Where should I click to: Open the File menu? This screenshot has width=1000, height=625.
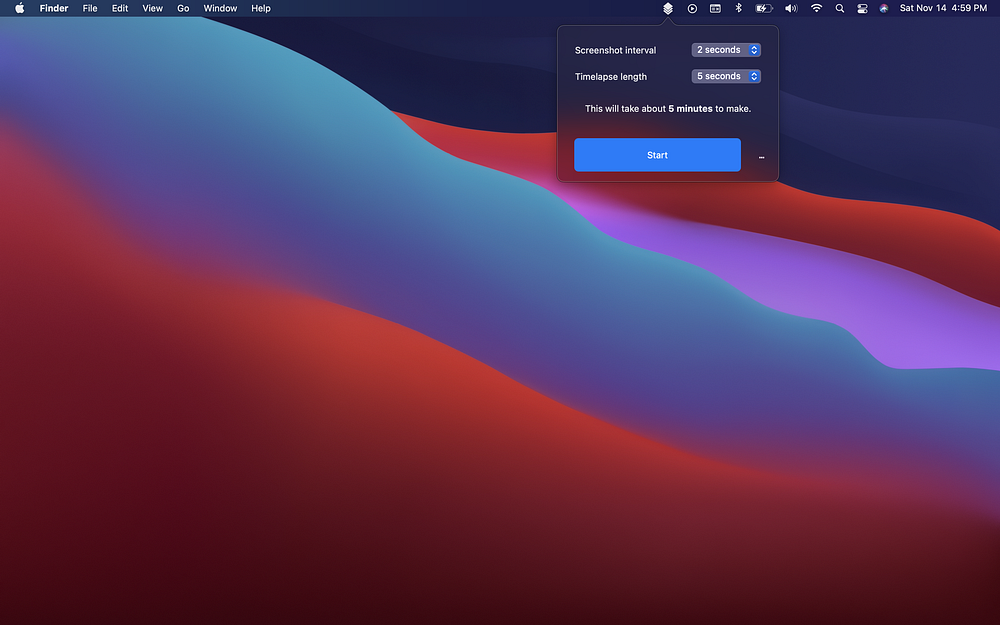[x=90, y=8]
